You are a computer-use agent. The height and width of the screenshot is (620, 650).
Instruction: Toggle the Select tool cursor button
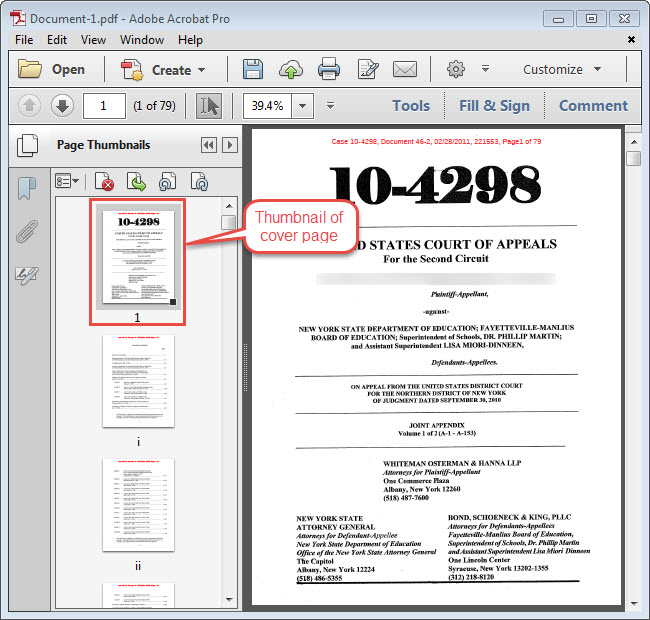pyautogui.click(x=209, y=106)
